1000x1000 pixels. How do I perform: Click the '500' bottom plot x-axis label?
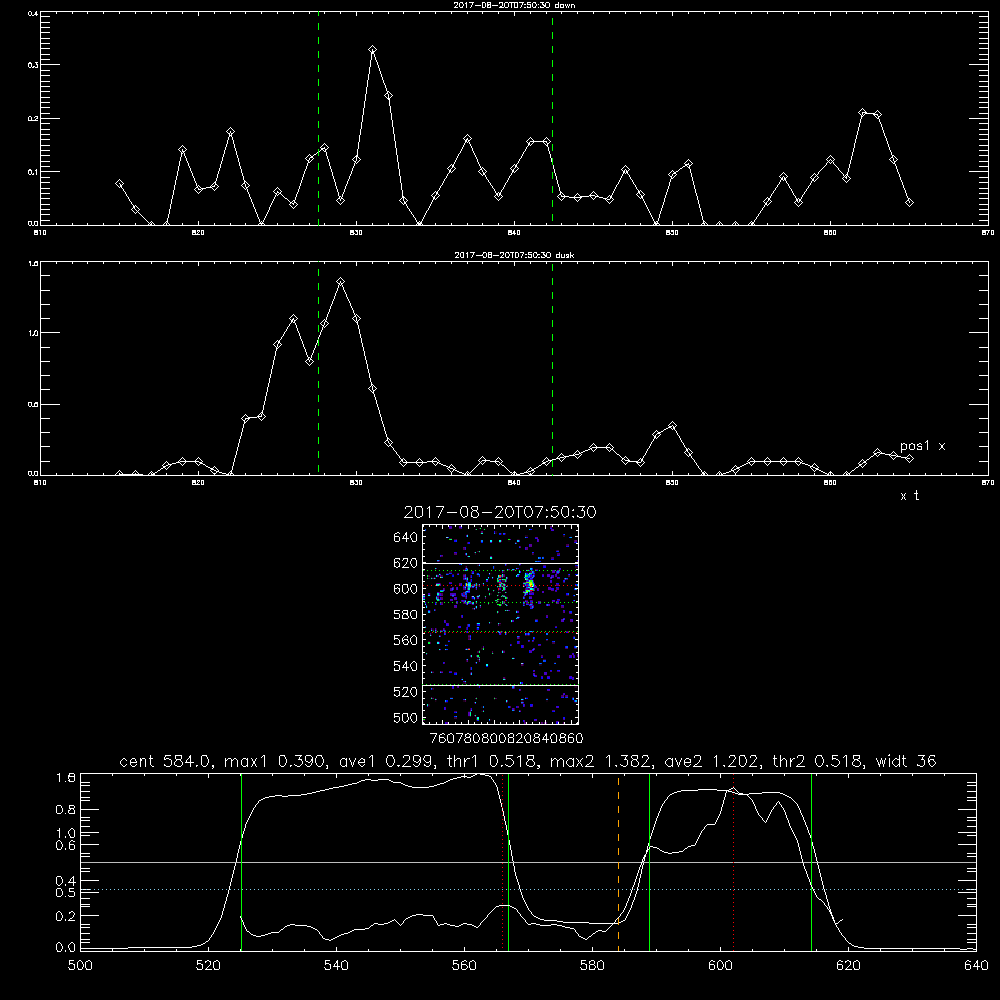(x=80, y=965)
